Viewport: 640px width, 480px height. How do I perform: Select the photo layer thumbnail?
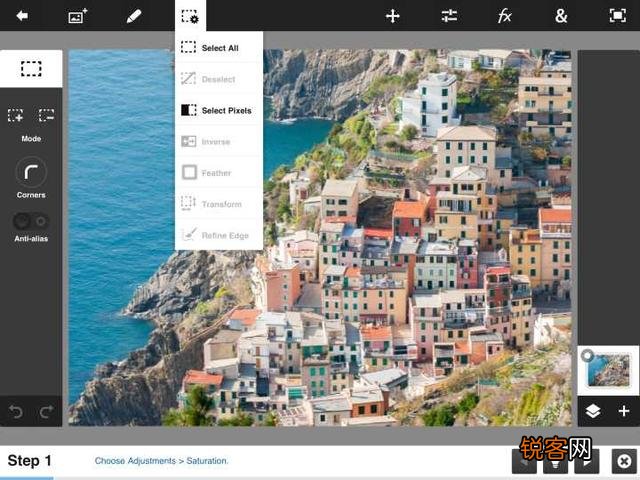608,370
